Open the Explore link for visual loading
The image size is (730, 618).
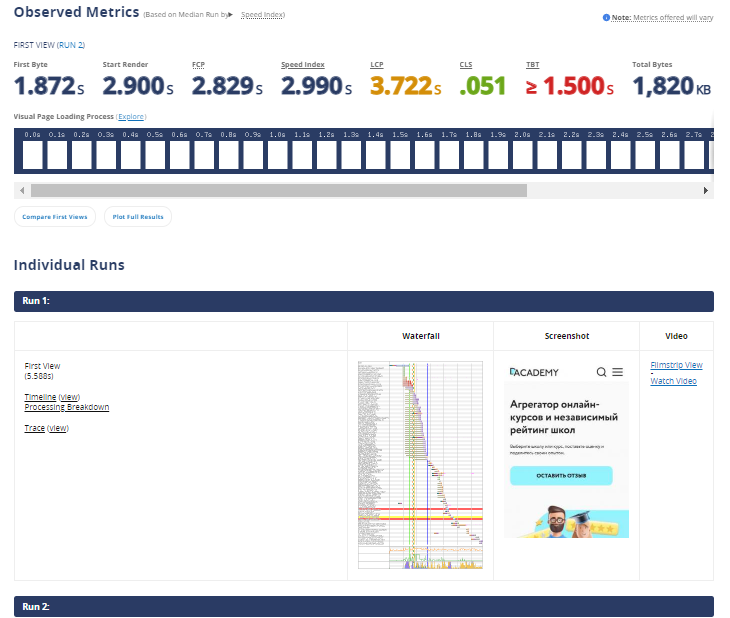pyautogui.click(x=131, y=117)
